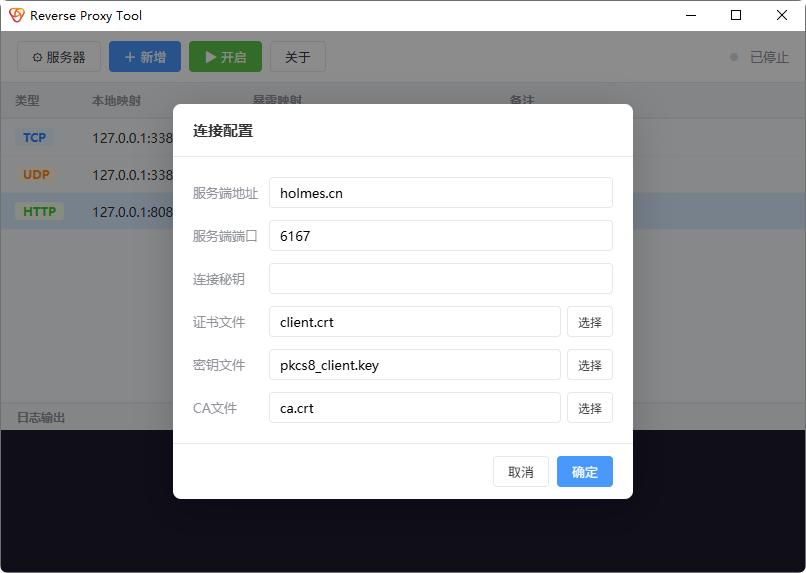Maximize the Reverse Proxy Tool window
Viewport: 806px width, 573px height.
(736, 15)
